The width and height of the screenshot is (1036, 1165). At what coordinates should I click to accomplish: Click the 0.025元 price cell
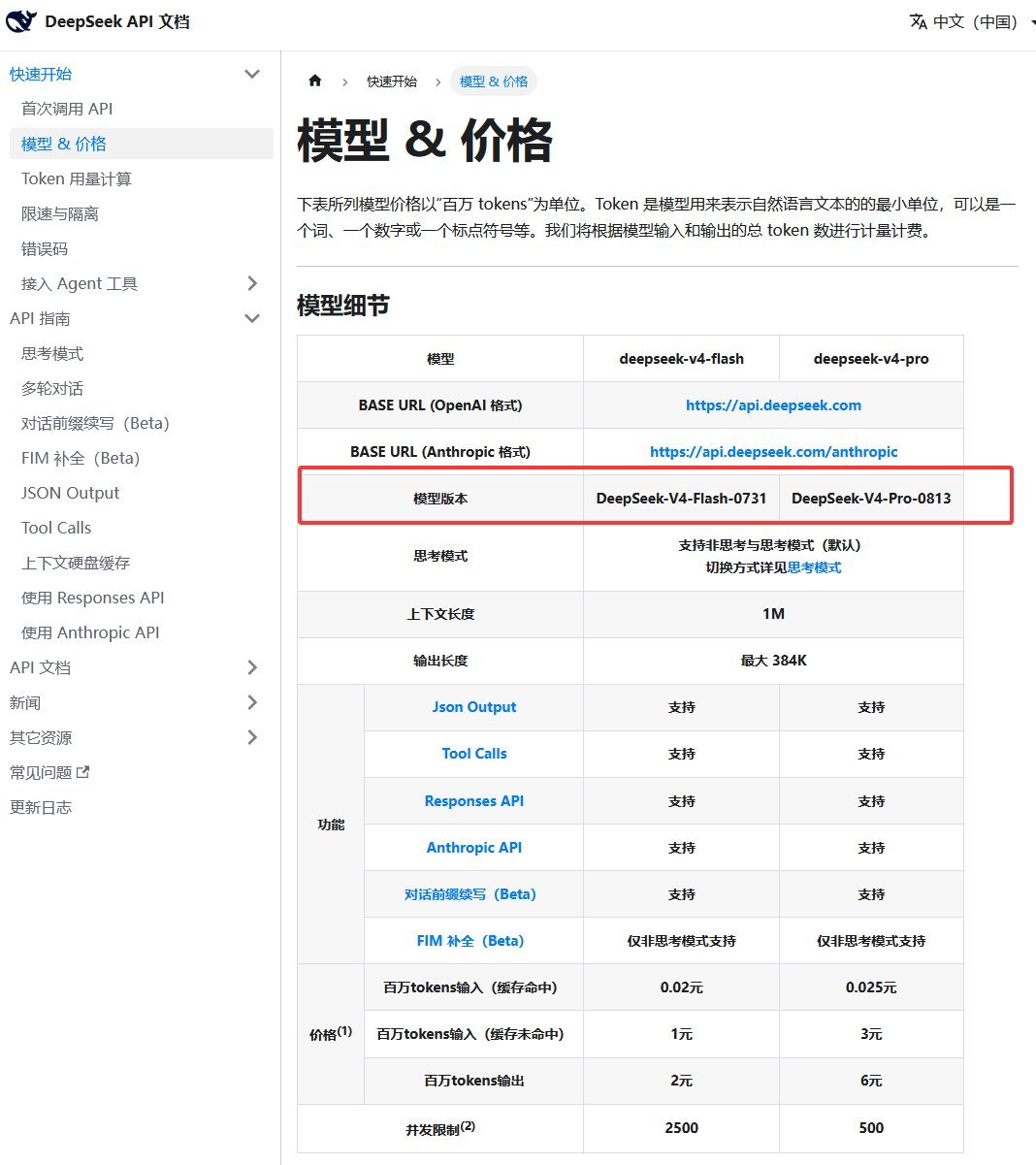[871, 987]
